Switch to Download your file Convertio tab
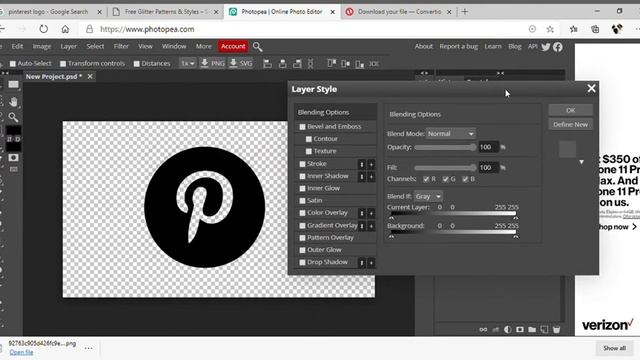Screen dimensions: 640x360 point(398,12)
